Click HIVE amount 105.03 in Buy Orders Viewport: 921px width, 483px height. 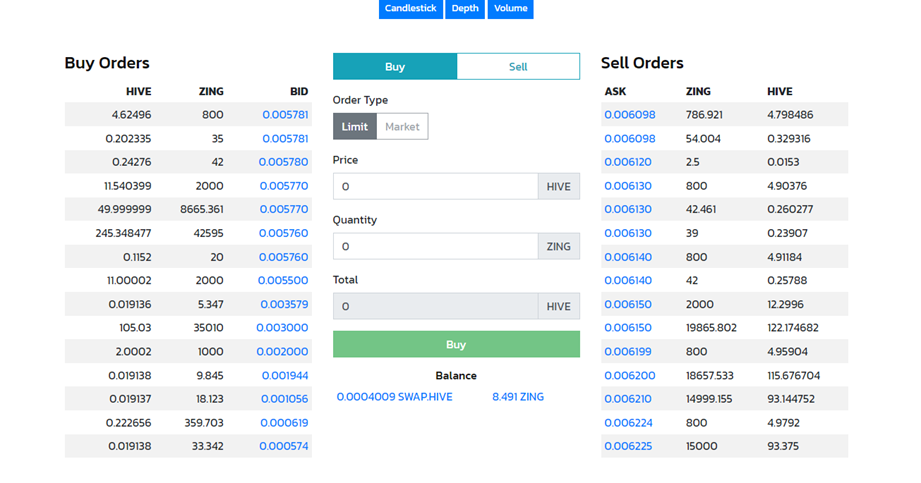coord(135,328)
